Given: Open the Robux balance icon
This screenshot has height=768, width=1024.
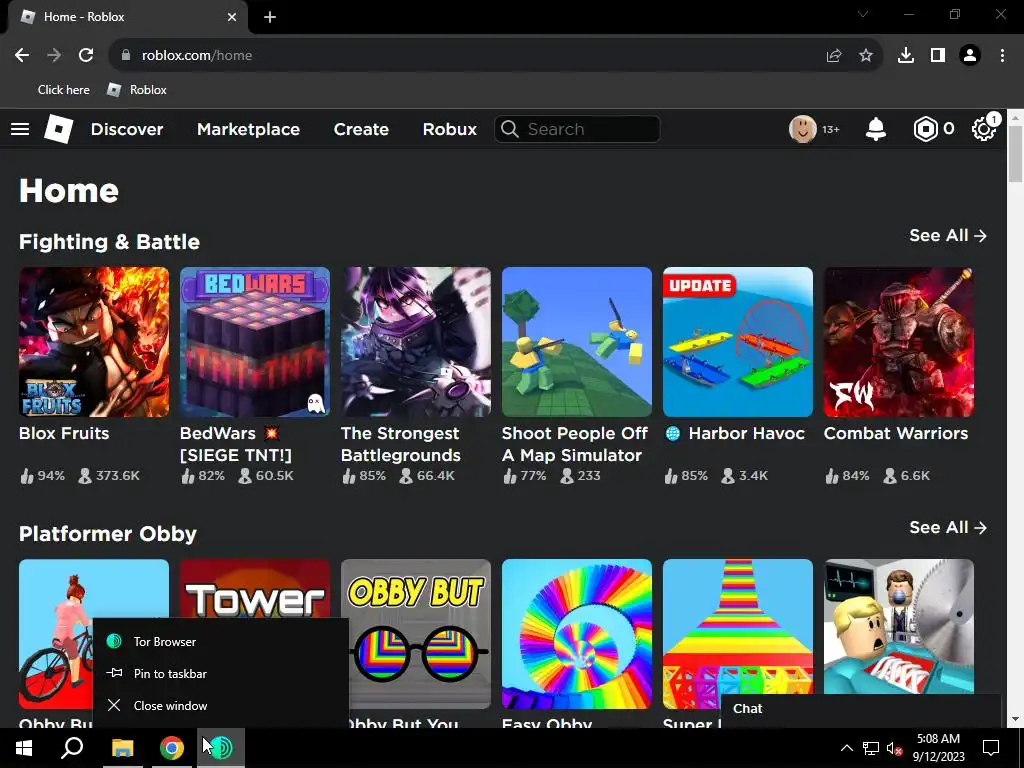Looking at the screenshot, I should [925, 129].
